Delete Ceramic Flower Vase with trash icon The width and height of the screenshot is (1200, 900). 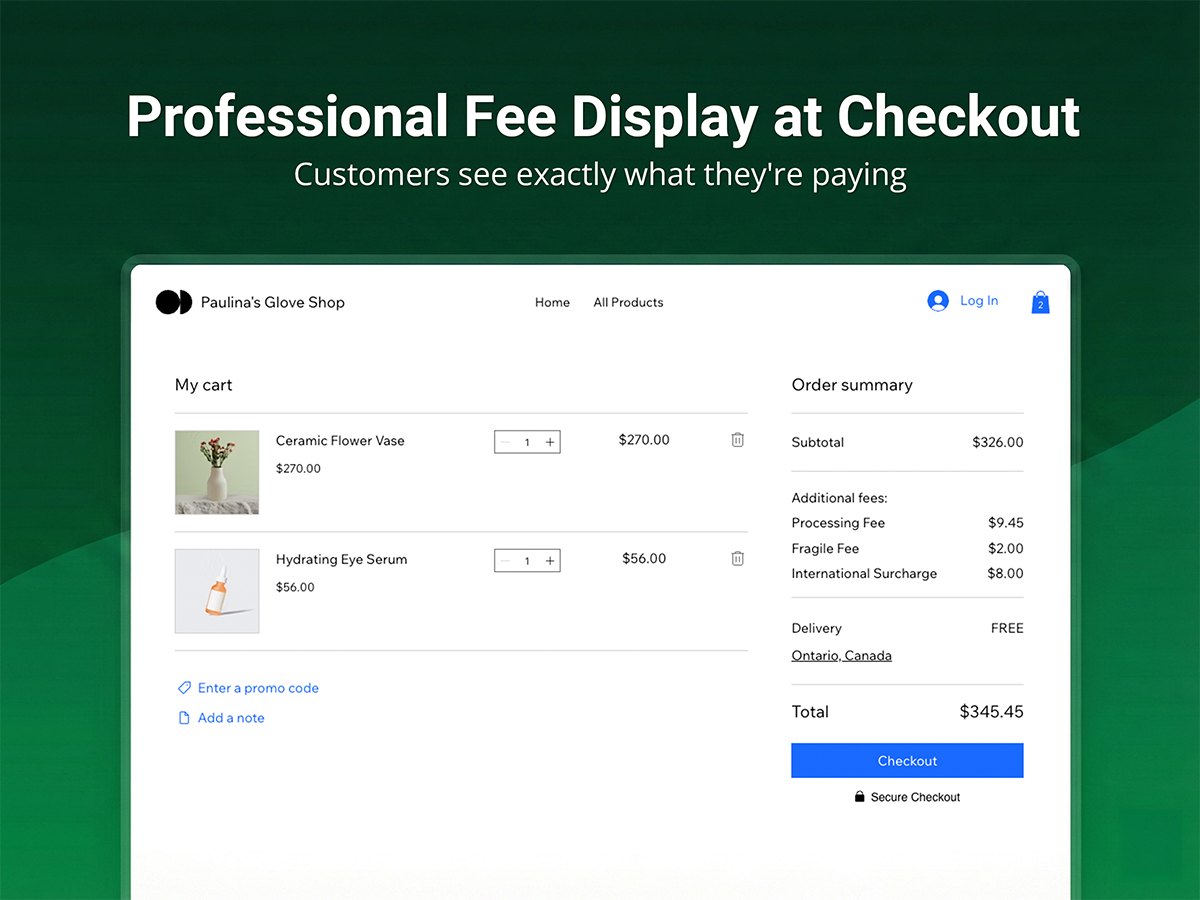(737, 440)
